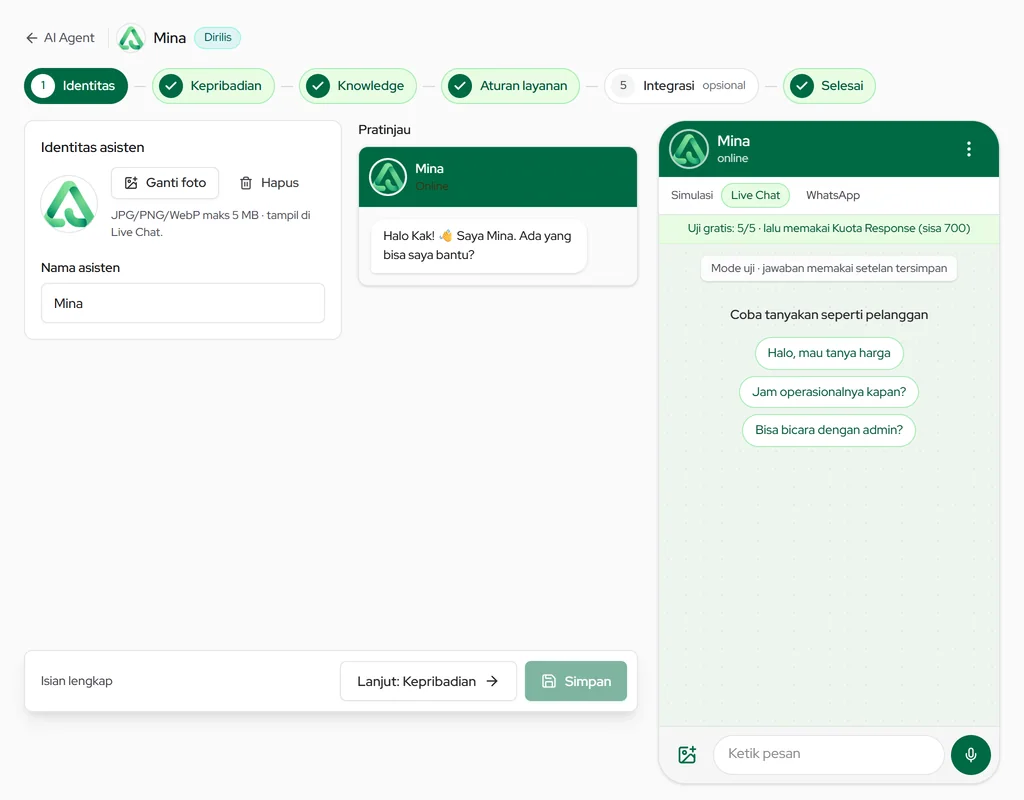
Task: Focus the Nama asisten input field
Action: tap(183, 303)
